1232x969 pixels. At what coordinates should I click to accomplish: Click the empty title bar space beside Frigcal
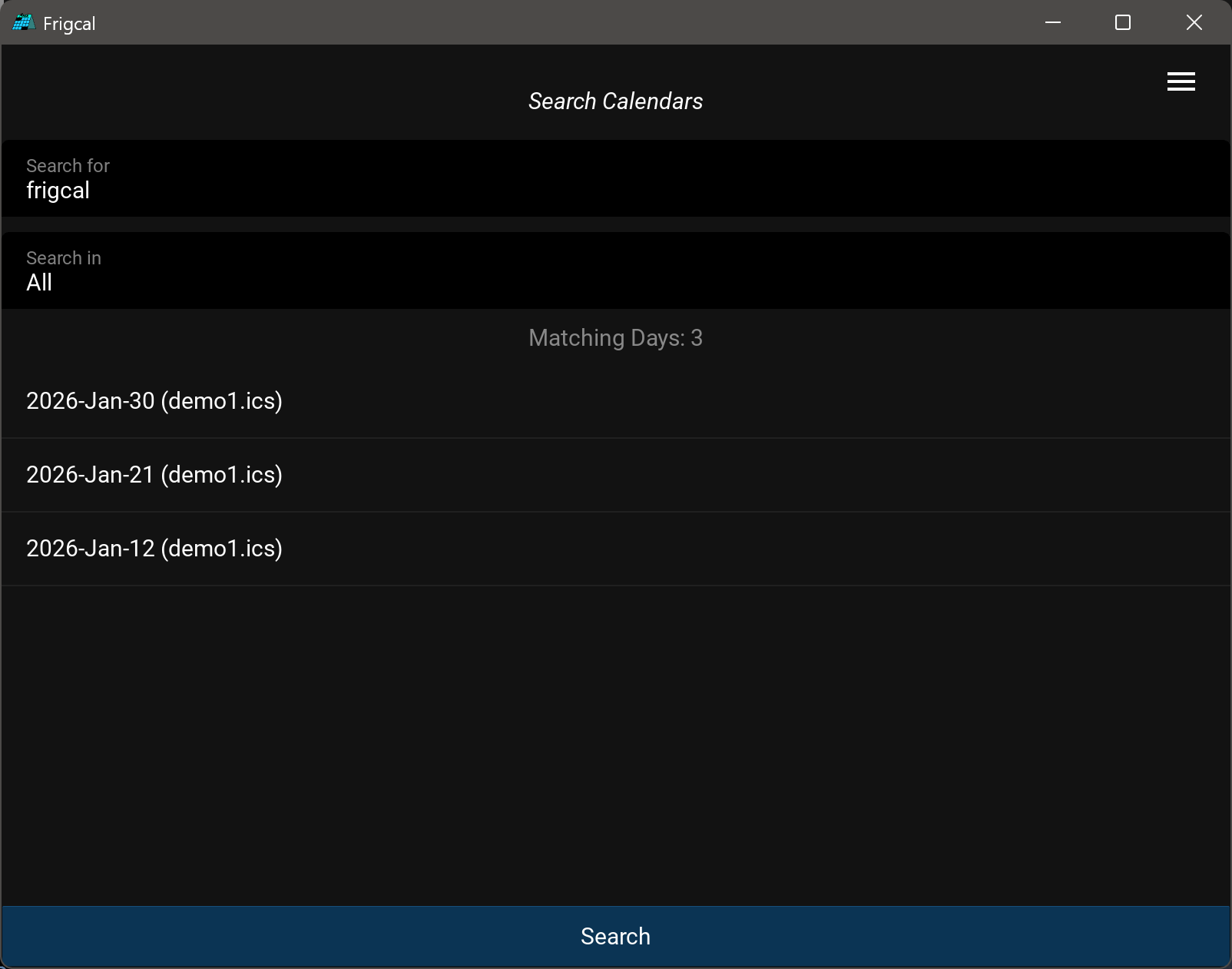click(538, 23)
